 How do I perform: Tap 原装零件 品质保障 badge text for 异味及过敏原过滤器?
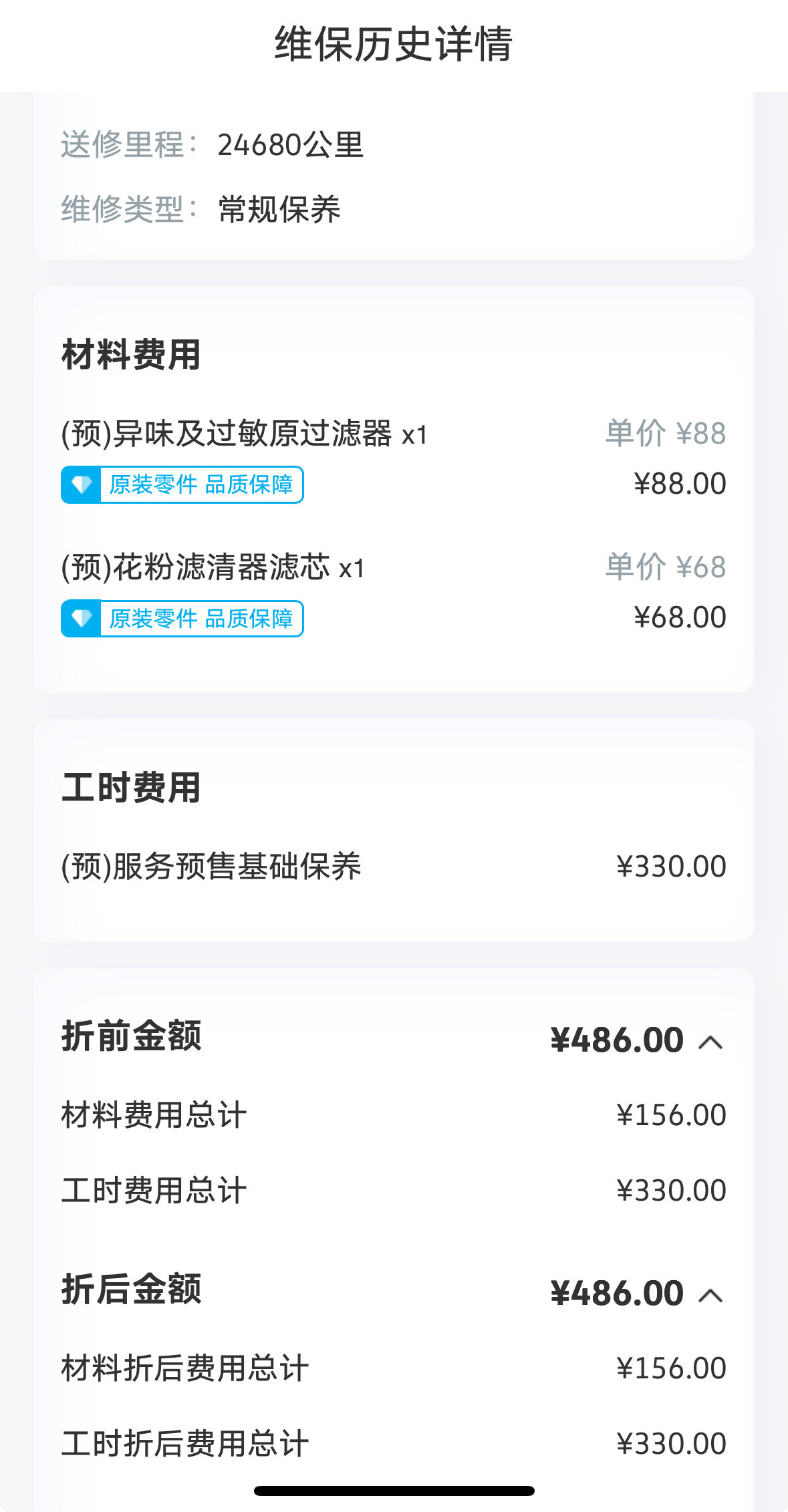201,484
